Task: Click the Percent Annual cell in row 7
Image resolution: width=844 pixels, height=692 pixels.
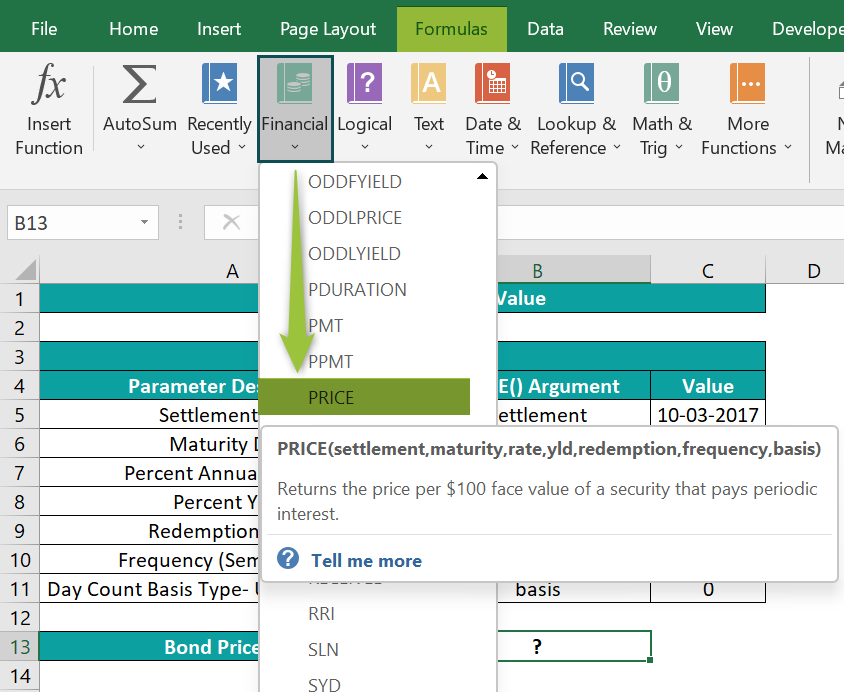Action: (149, 472)
